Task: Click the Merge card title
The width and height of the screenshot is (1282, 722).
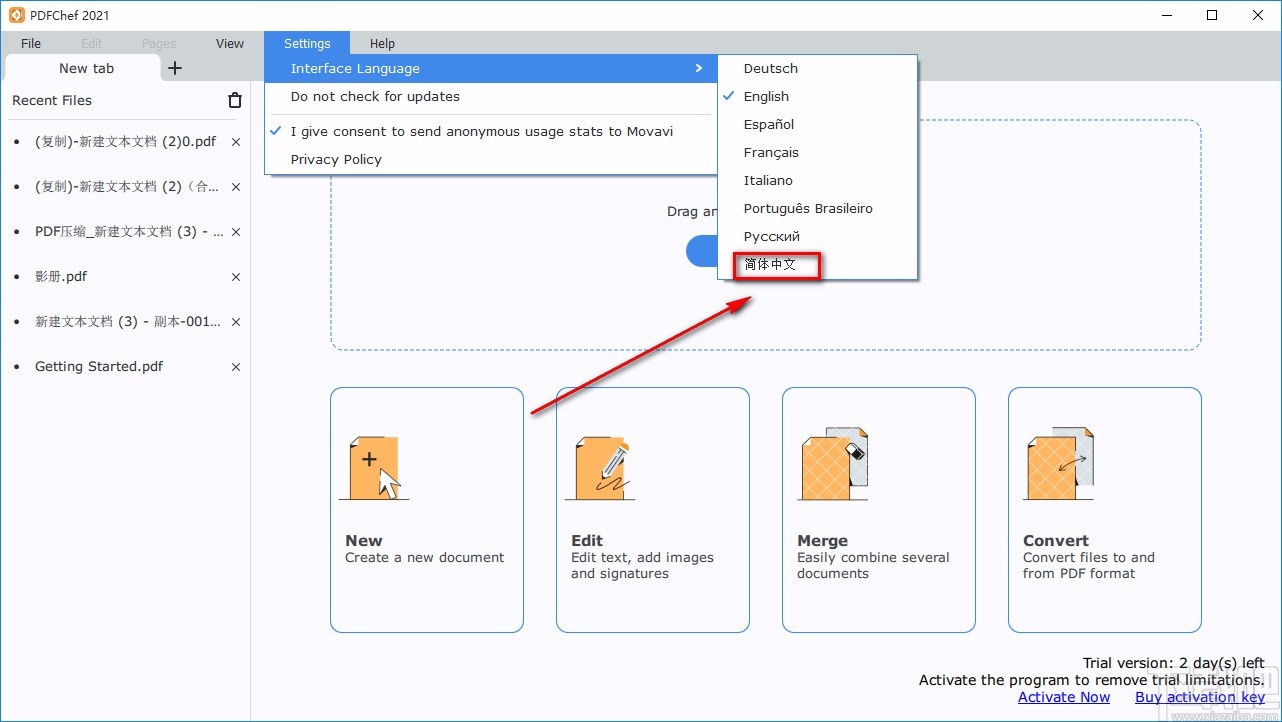Action: (822, 540)
